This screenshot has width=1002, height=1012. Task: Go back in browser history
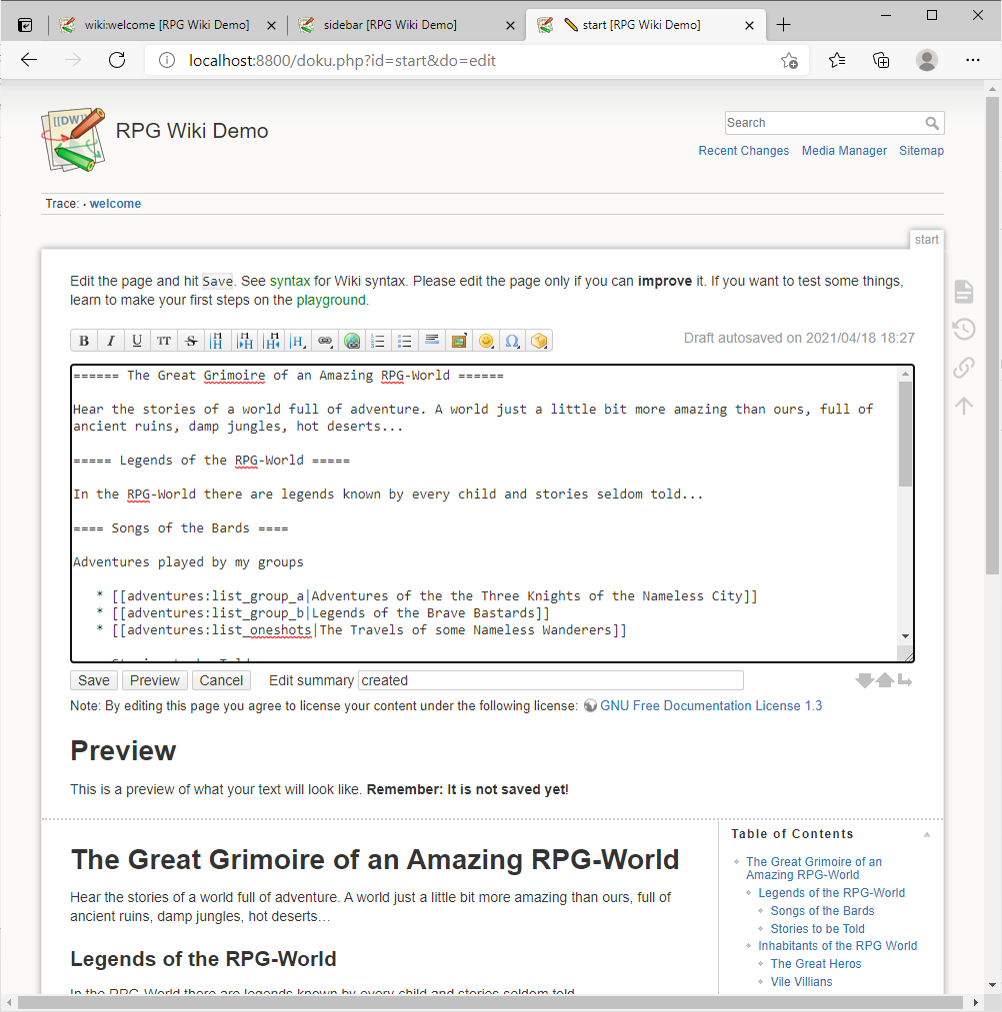(29, 61)
